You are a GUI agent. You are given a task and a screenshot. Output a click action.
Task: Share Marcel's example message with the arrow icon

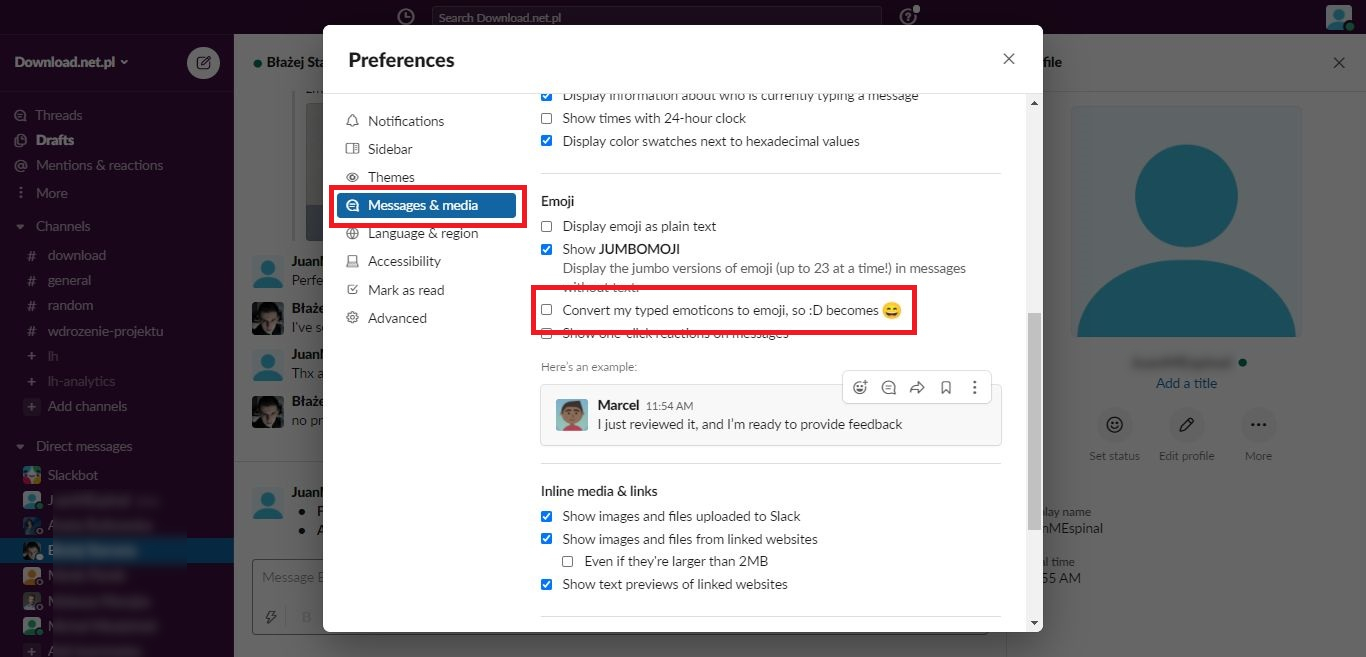point(917,388)
